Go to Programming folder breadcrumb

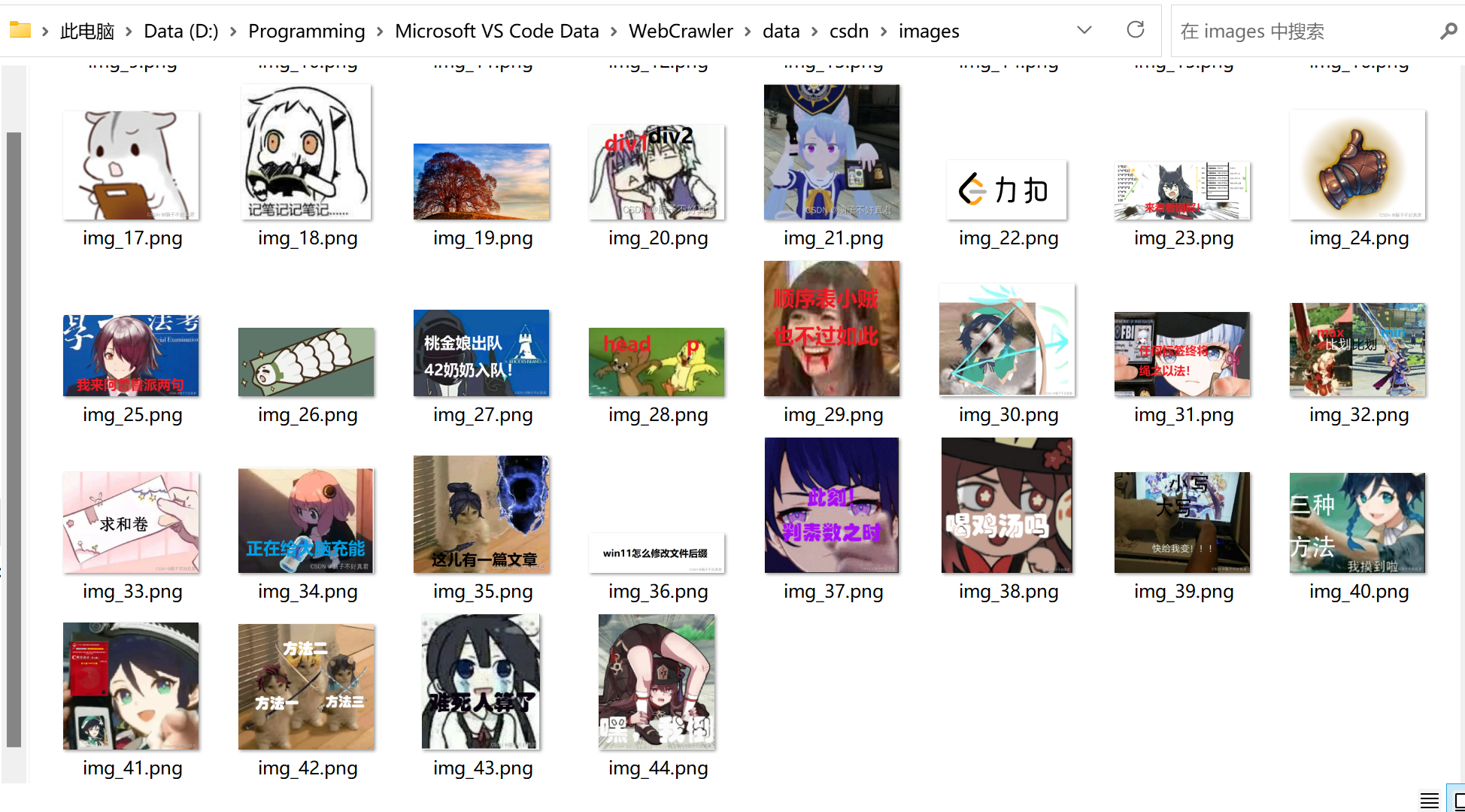coord(306,31)
